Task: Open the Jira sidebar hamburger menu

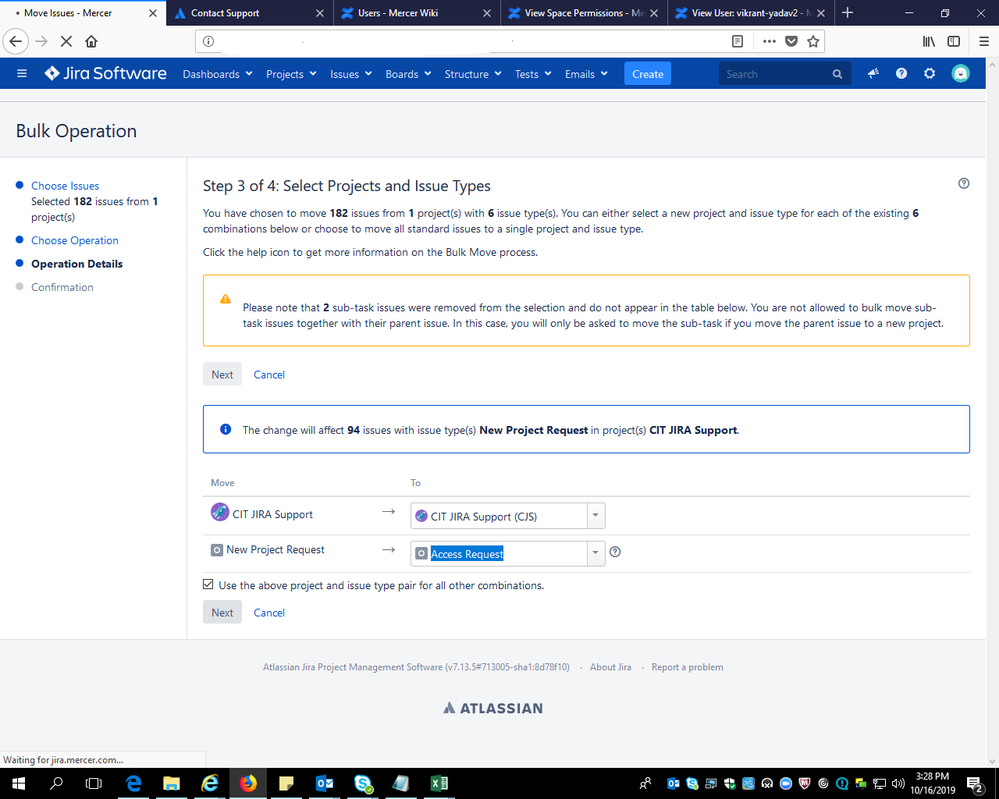Action: 22,73
